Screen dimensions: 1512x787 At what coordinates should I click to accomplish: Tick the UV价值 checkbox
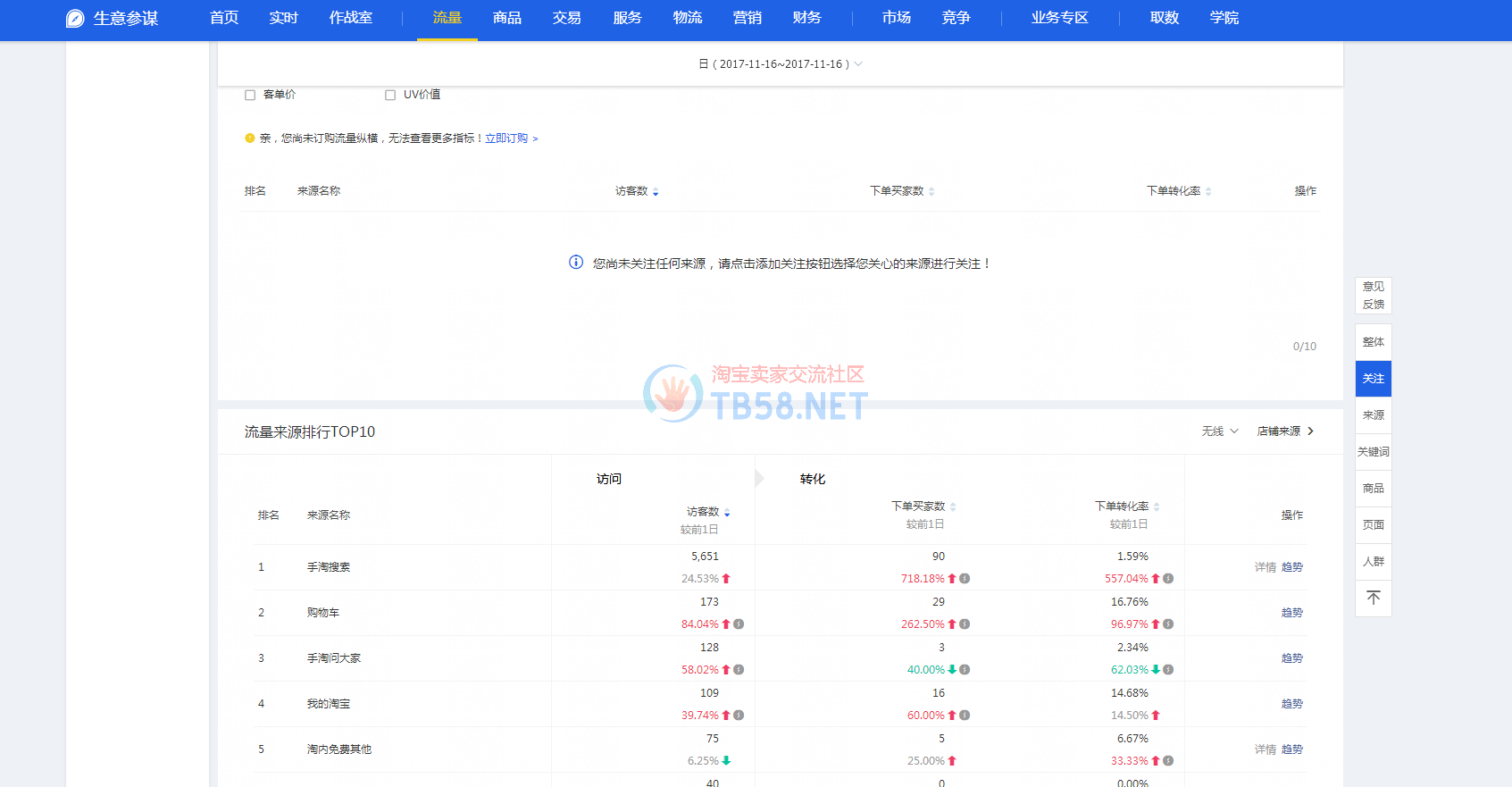click(x=390, y=95)
